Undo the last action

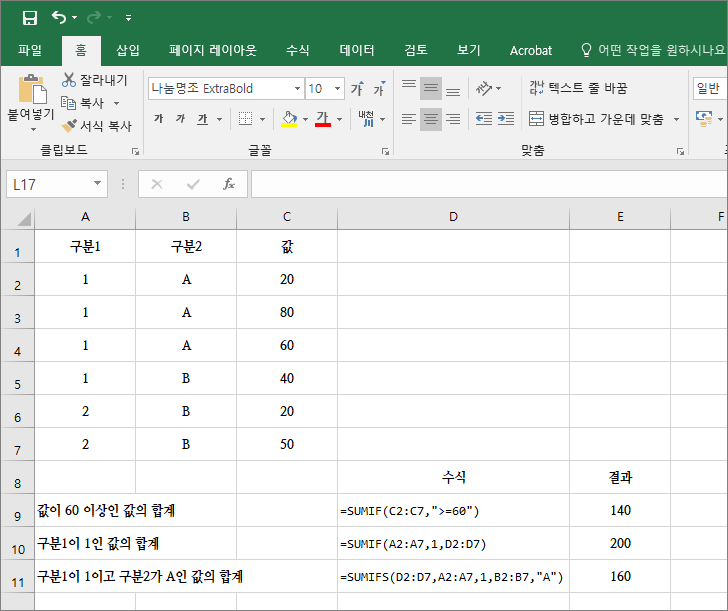59,18
